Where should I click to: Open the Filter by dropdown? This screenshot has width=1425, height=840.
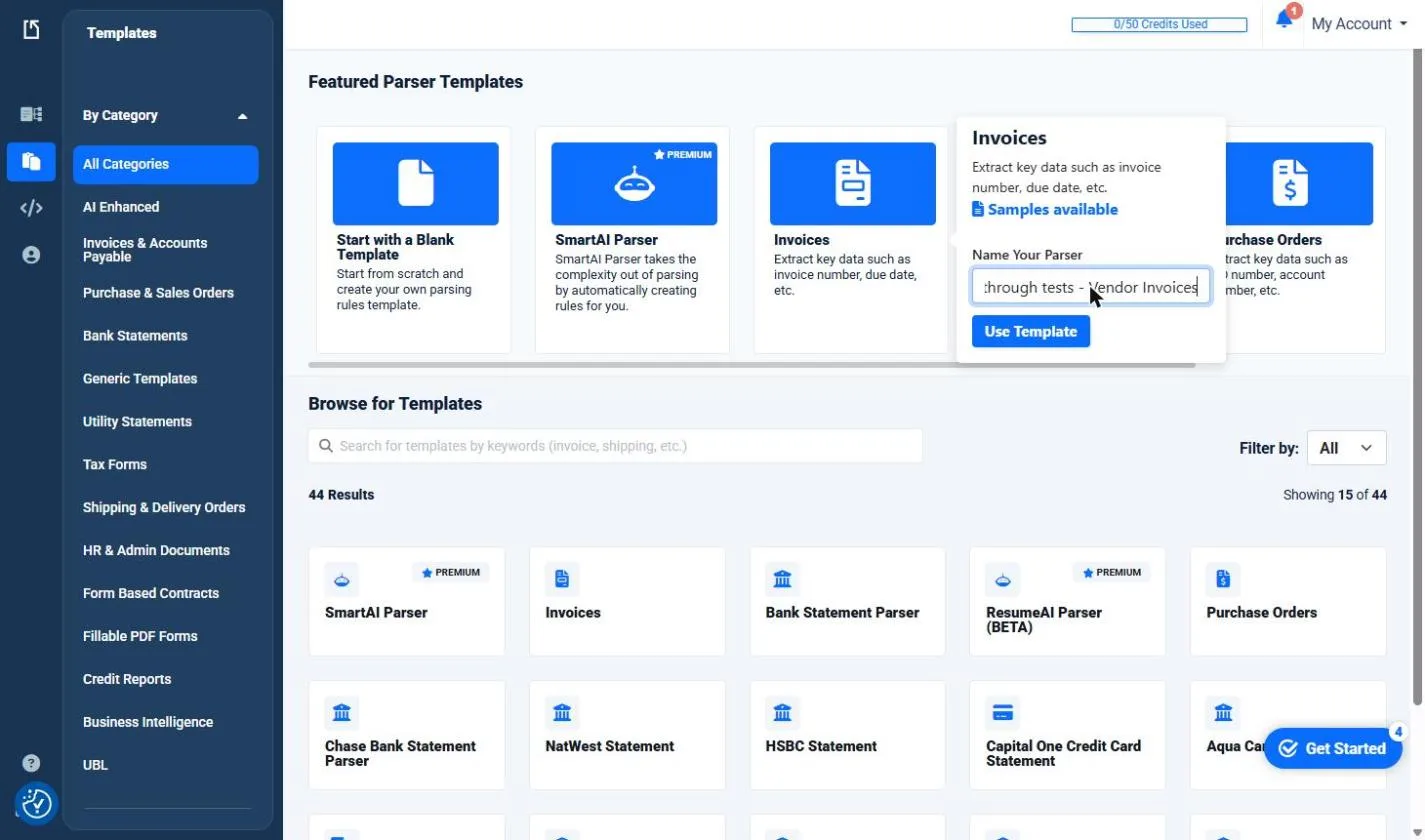point(1346,448)
